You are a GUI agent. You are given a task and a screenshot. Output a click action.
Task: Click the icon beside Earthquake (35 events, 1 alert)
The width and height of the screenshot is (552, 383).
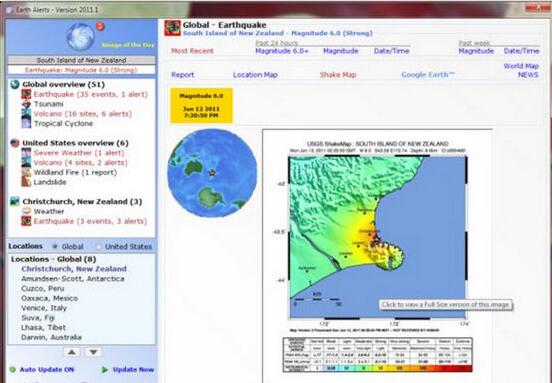coord(26,94)
